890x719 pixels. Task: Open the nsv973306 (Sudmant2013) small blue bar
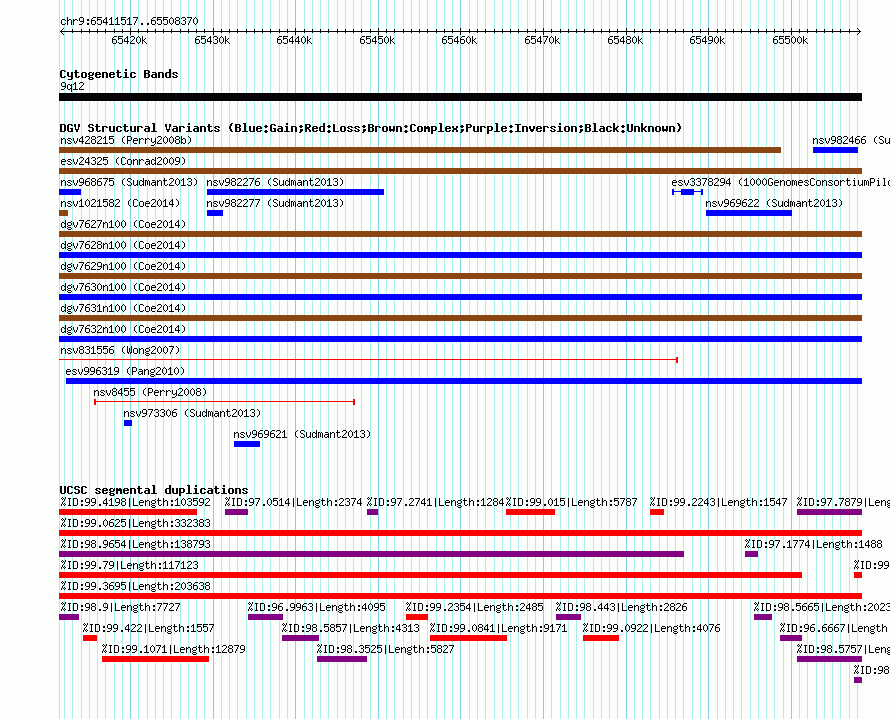click(128, 423)
